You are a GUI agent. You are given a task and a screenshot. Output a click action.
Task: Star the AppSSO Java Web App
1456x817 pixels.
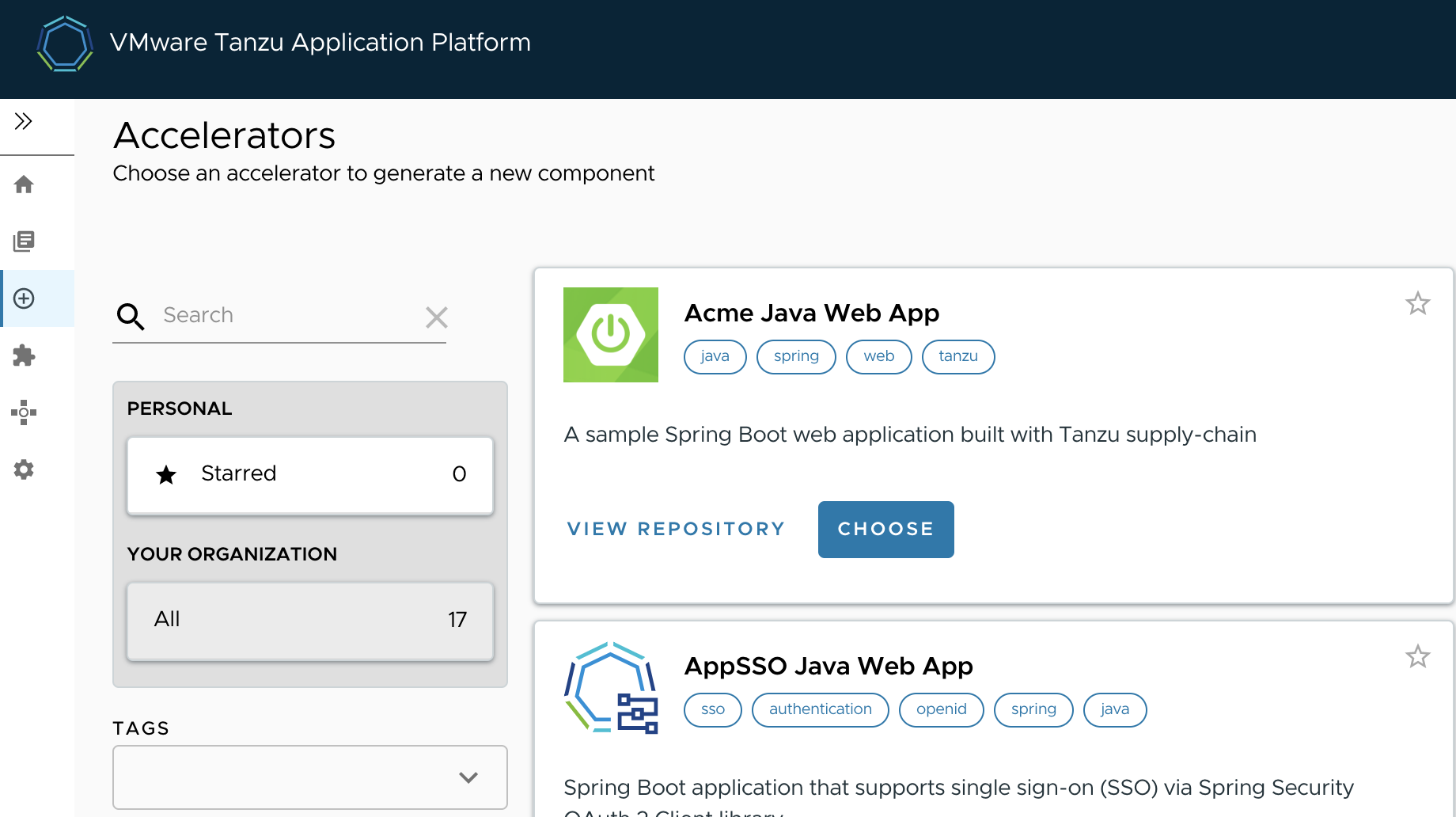pyautogui.click(x=1417, y=656)
